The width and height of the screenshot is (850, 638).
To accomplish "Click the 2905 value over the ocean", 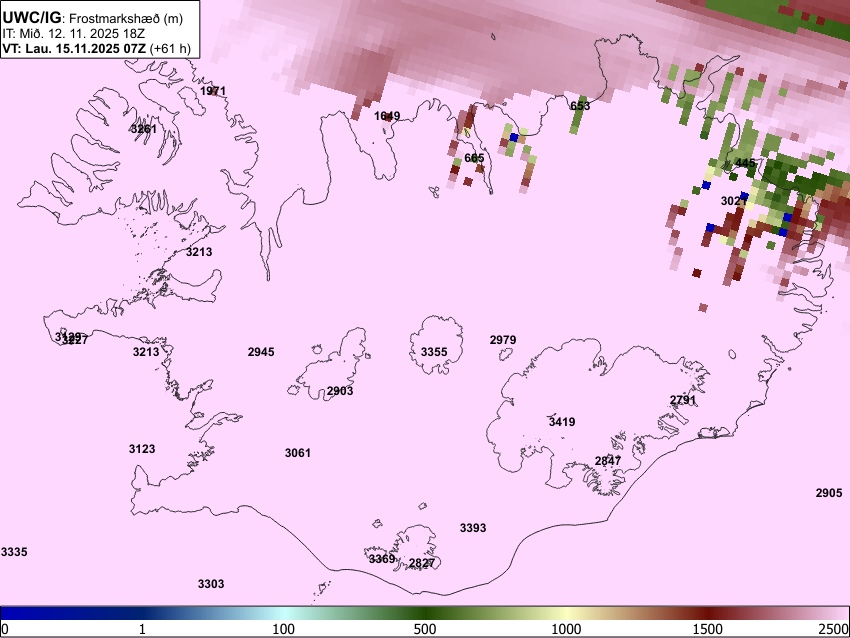I will [829, 493].
